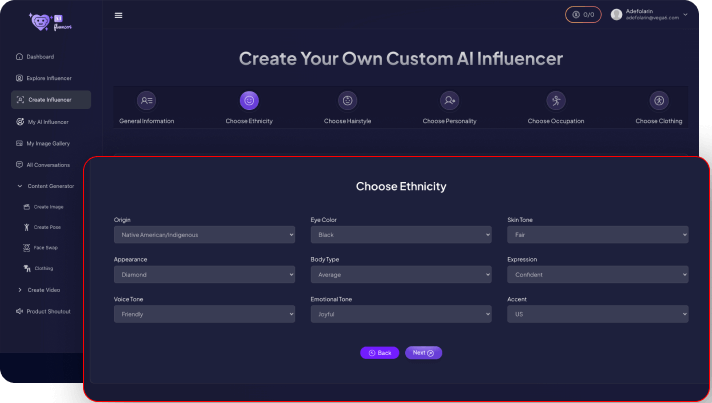The image size is (712, 403).
Task: Open the Body Type dropdown
Action: pyautogui.click(x=401, y=275)
